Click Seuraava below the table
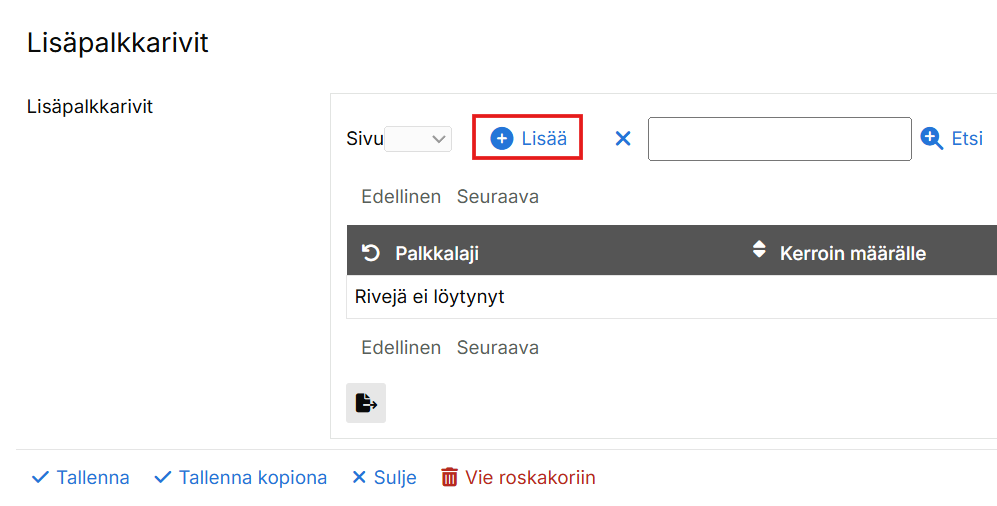Viewport: 997px width, 506px height. coord(497,348)
